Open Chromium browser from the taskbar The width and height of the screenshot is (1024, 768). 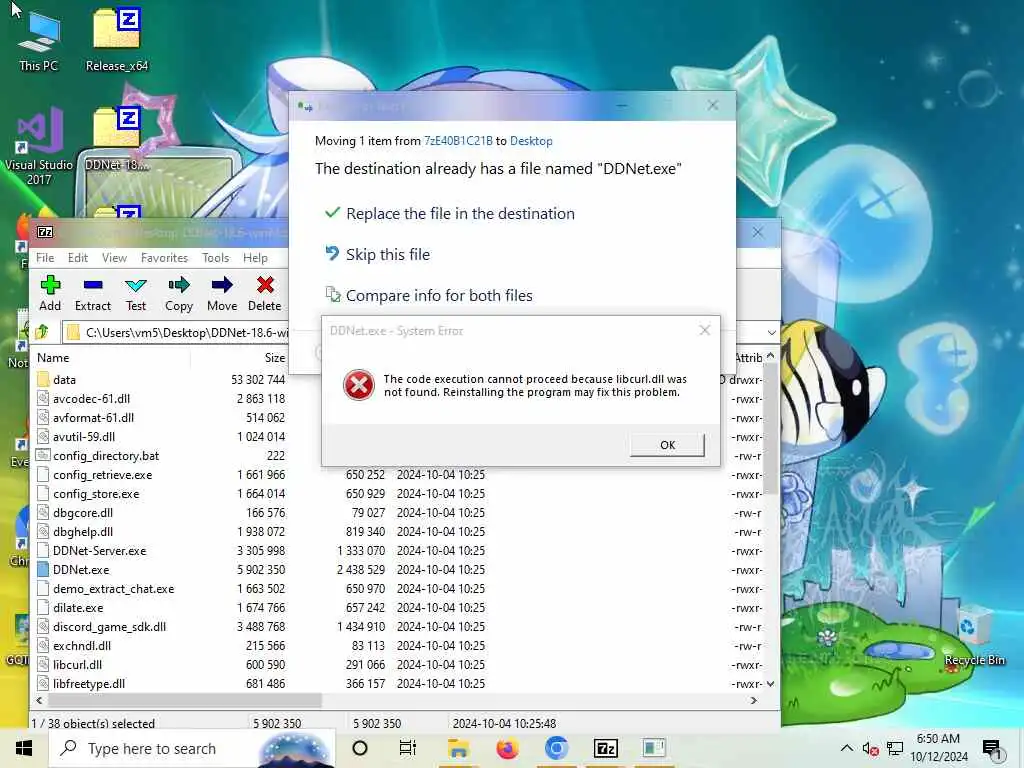(x=556, y=748)
